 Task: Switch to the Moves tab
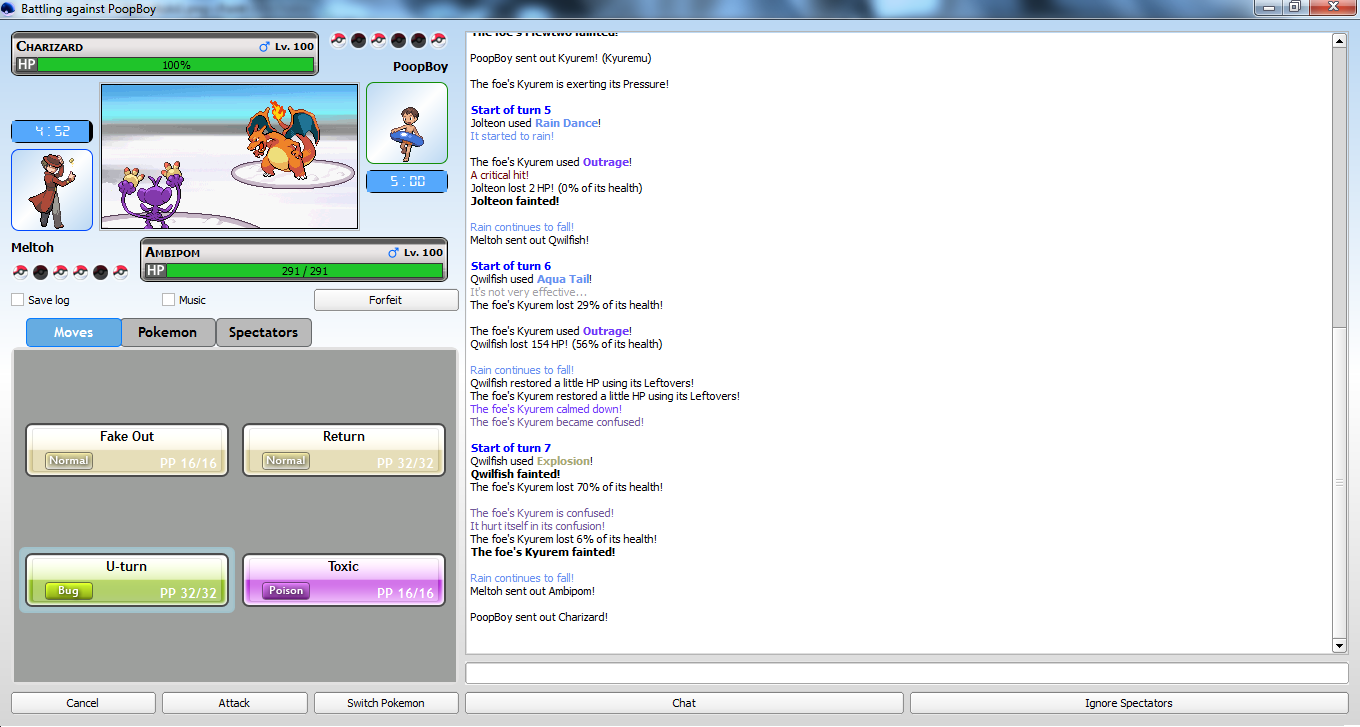click(x=74, y=332)
